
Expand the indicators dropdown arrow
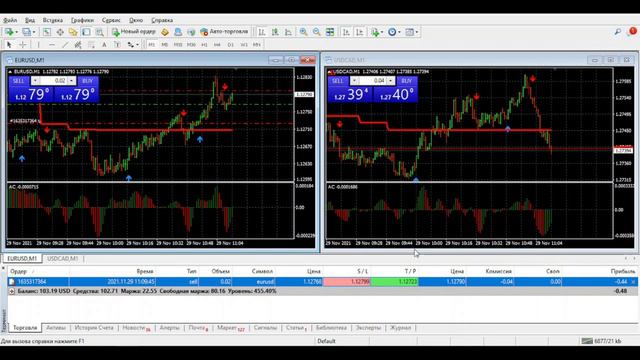tap(382, 32)
